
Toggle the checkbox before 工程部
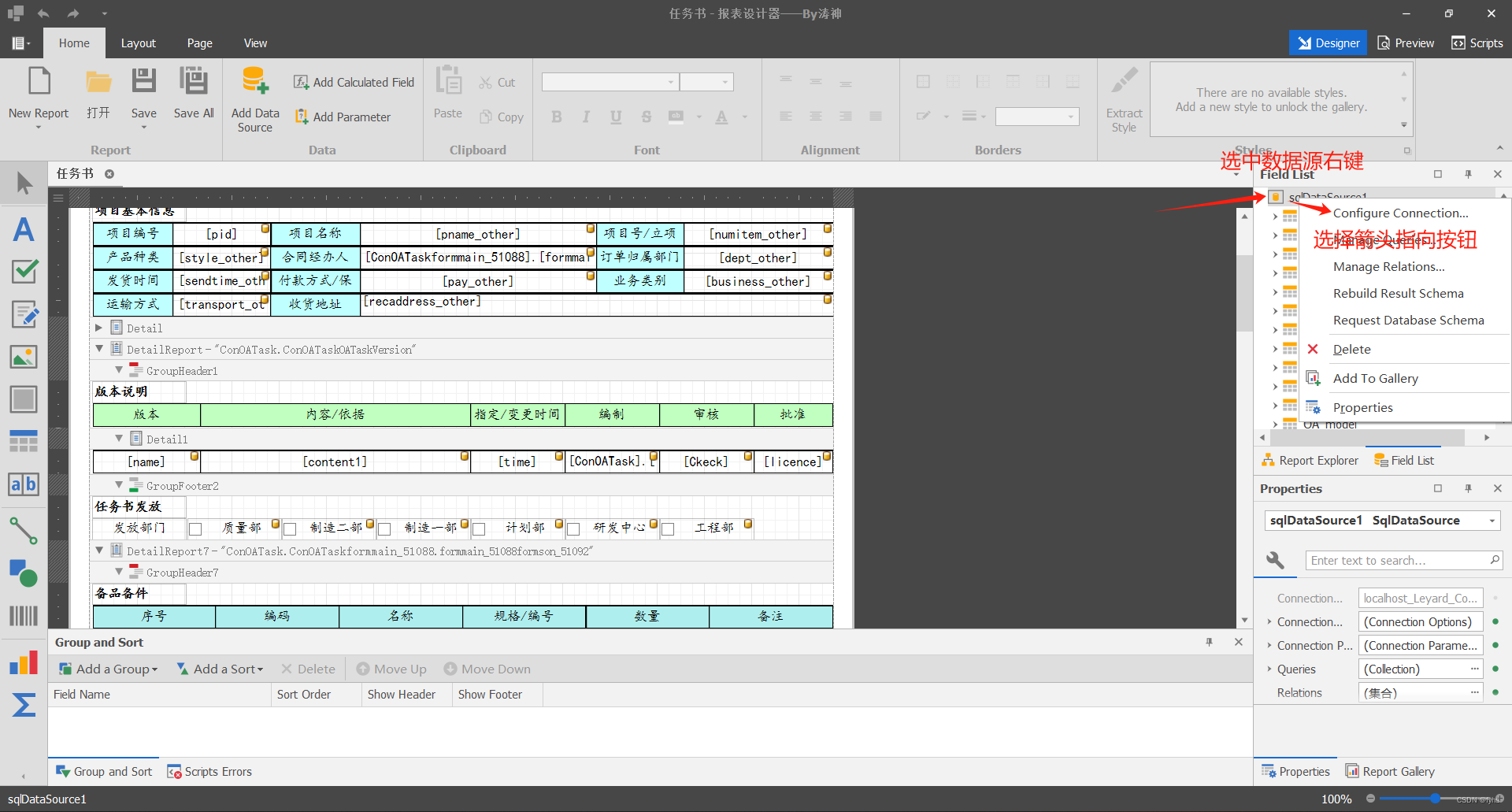668,529
